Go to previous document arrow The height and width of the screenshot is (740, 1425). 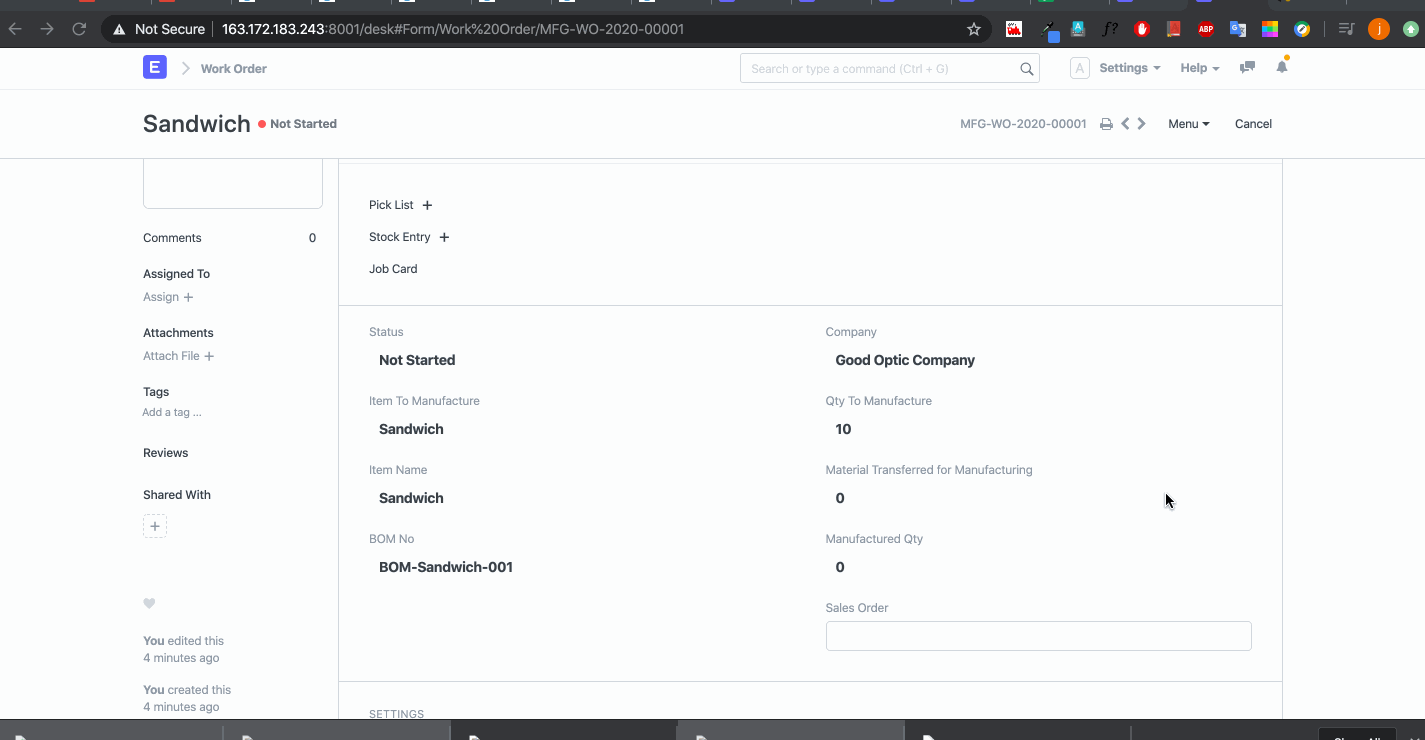tap(1125, 124)
